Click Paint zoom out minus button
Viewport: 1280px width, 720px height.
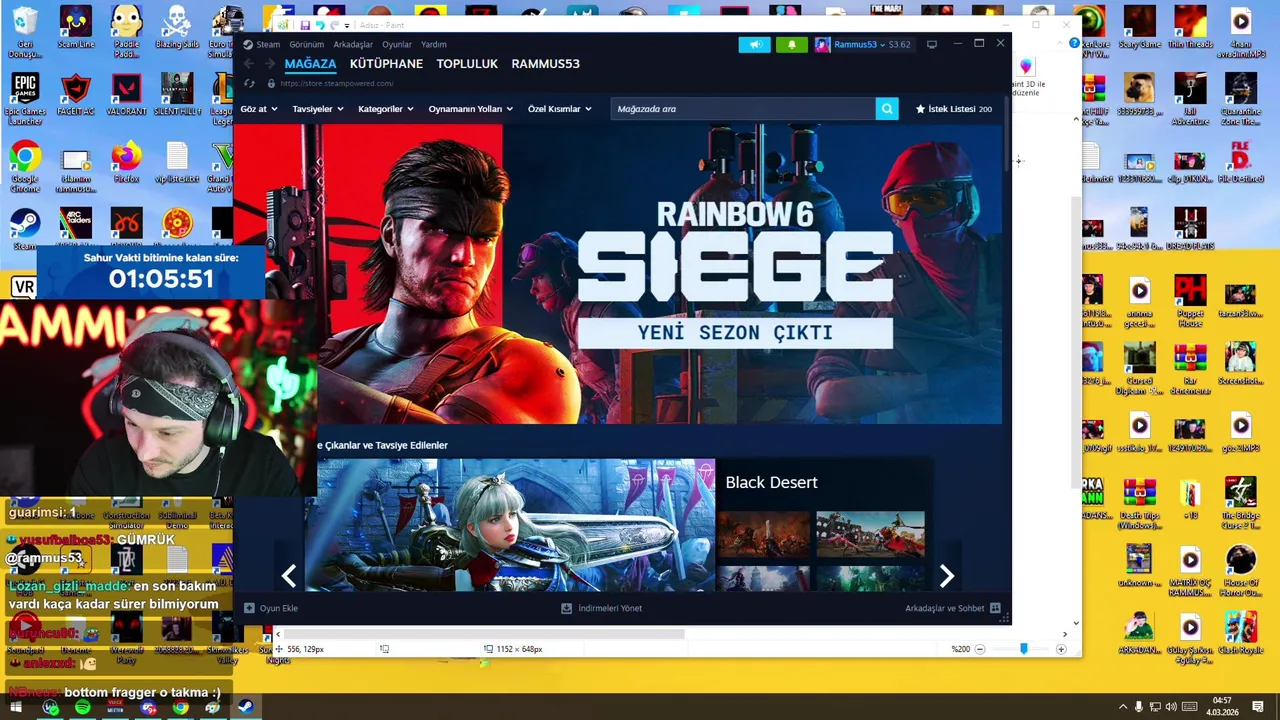tap(979, 649)
